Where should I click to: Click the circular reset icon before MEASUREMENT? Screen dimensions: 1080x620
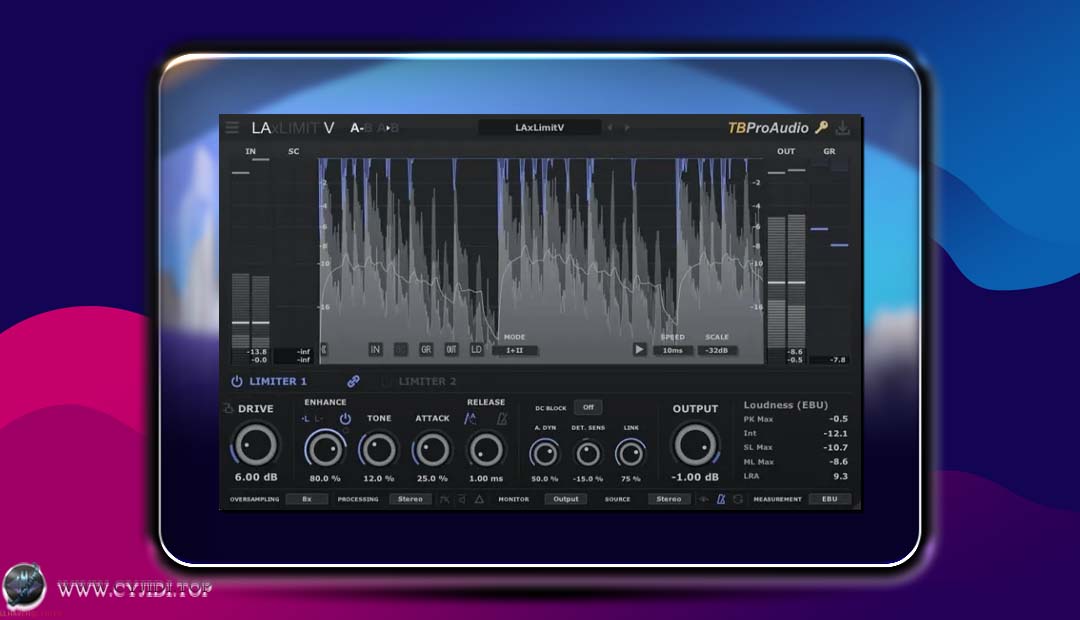(x=738, y=499)
